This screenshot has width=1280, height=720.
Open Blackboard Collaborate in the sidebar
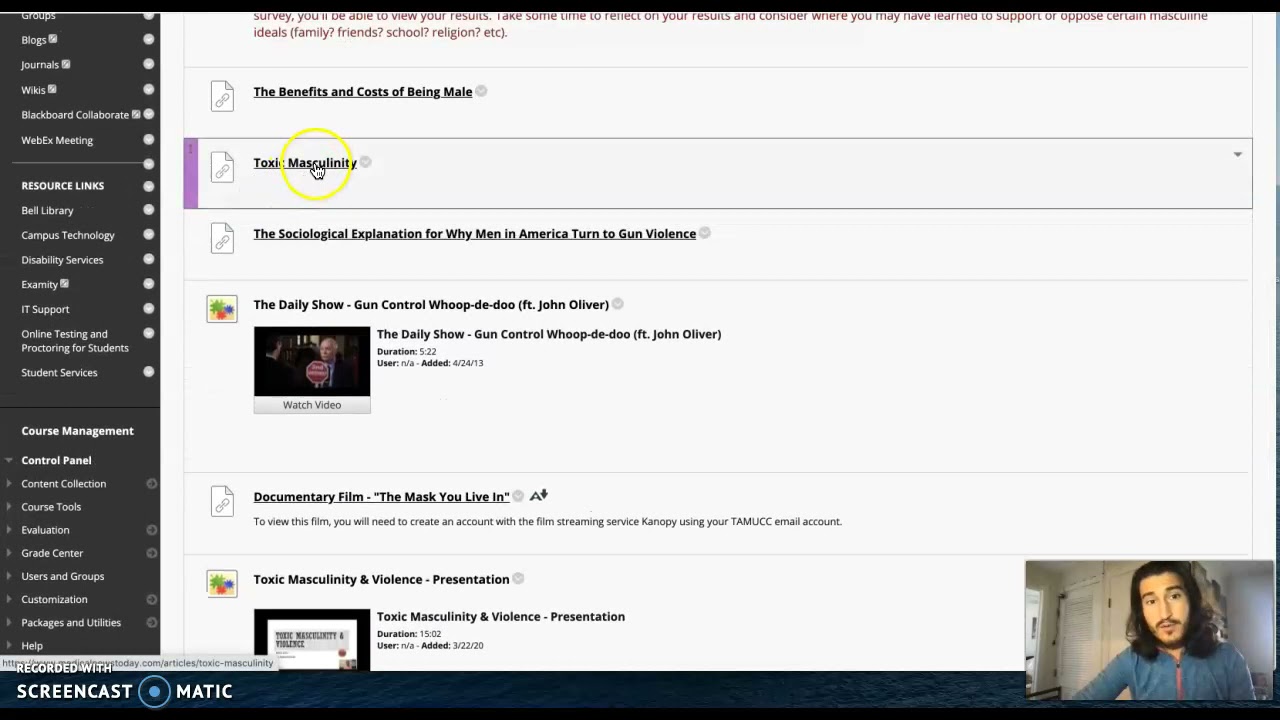pos(75,115)
